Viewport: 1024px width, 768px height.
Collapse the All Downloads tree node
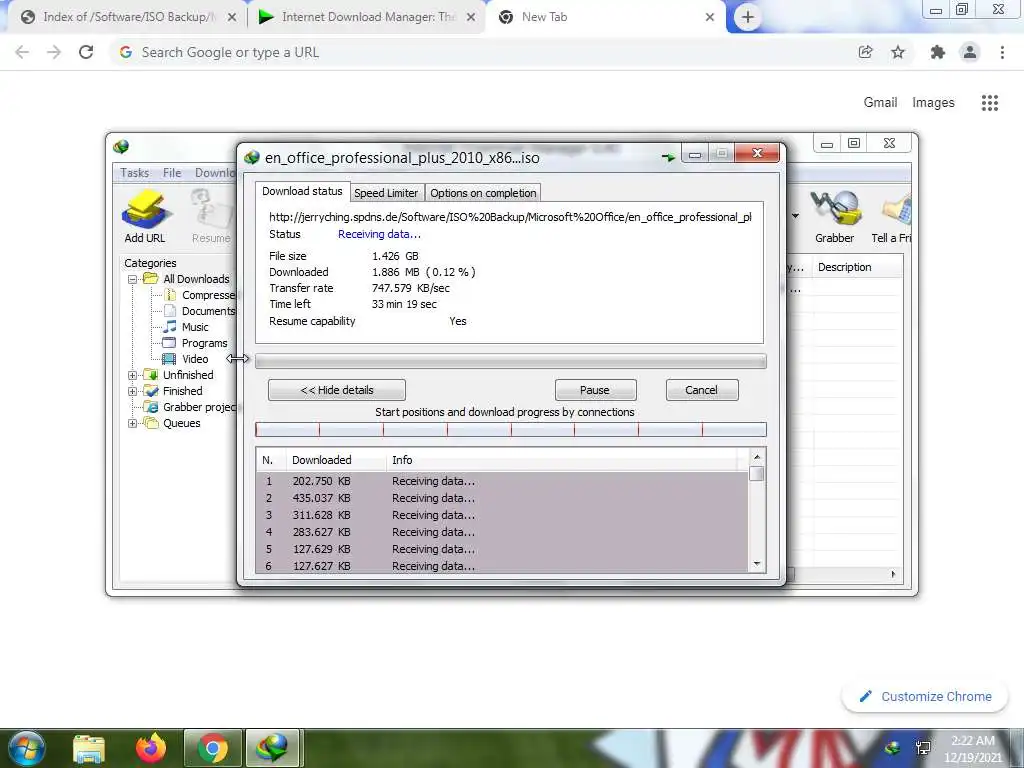[133, 279]
